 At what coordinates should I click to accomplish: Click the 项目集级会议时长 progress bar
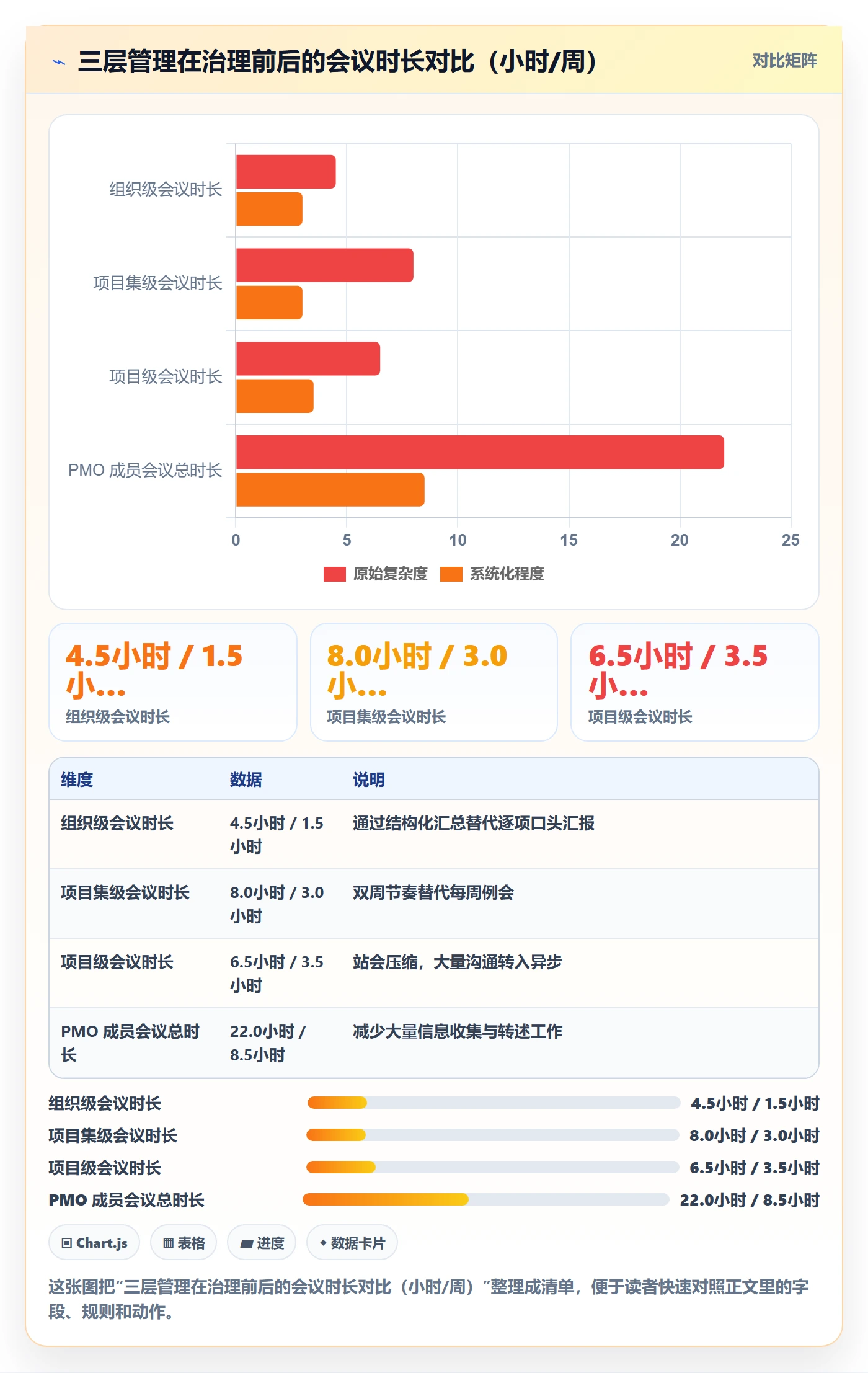[x=493, y=1135]
